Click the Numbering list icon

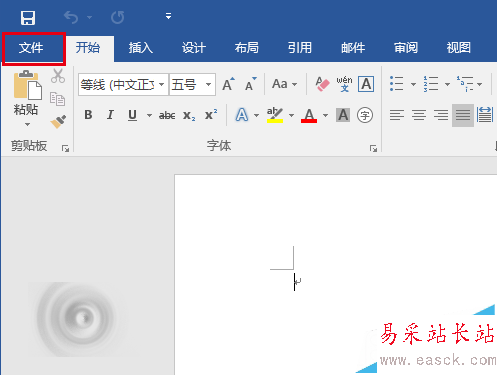tap(431, 84)
